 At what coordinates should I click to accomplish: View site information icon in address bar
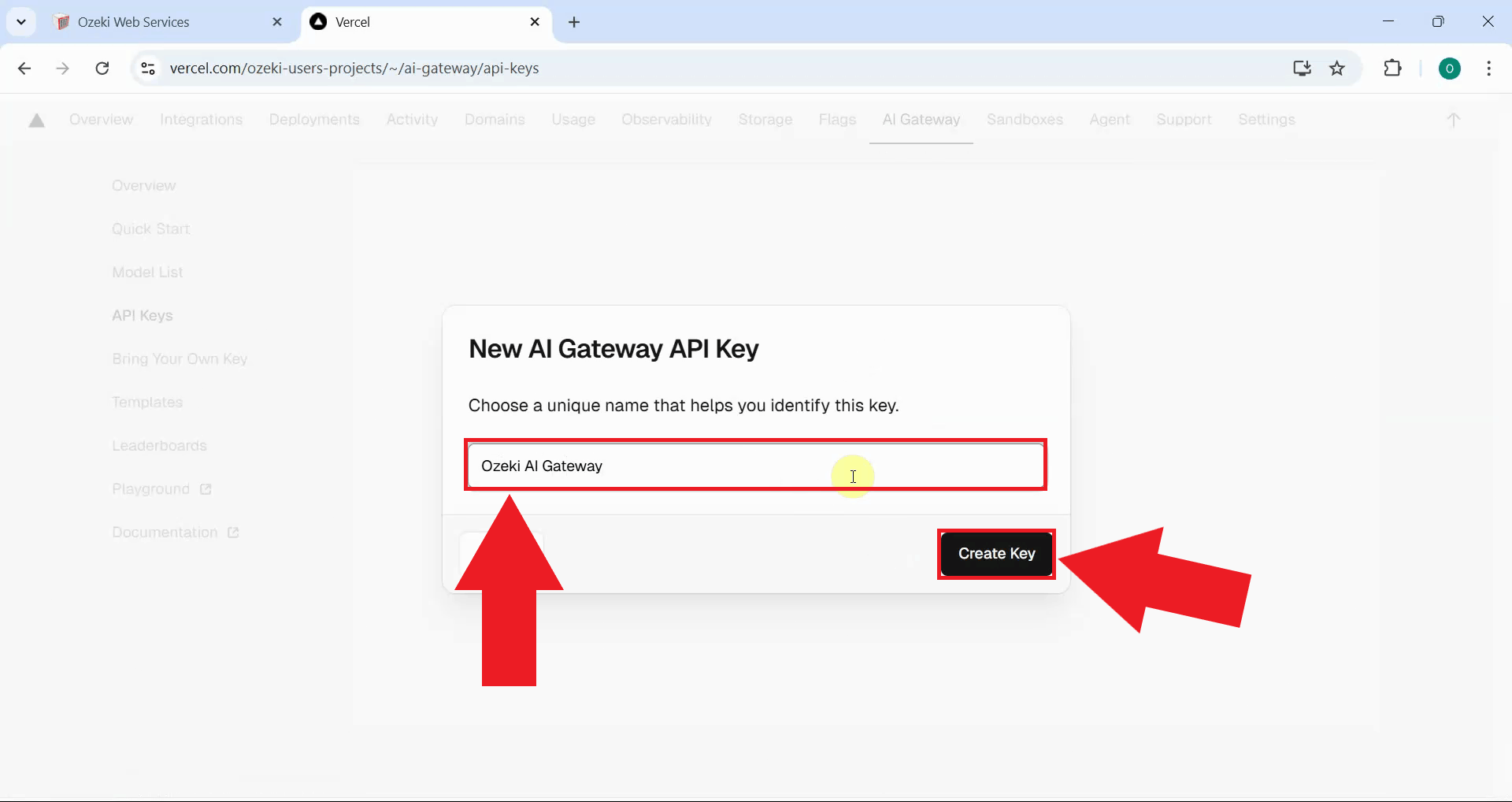click(x=147, y=68)
